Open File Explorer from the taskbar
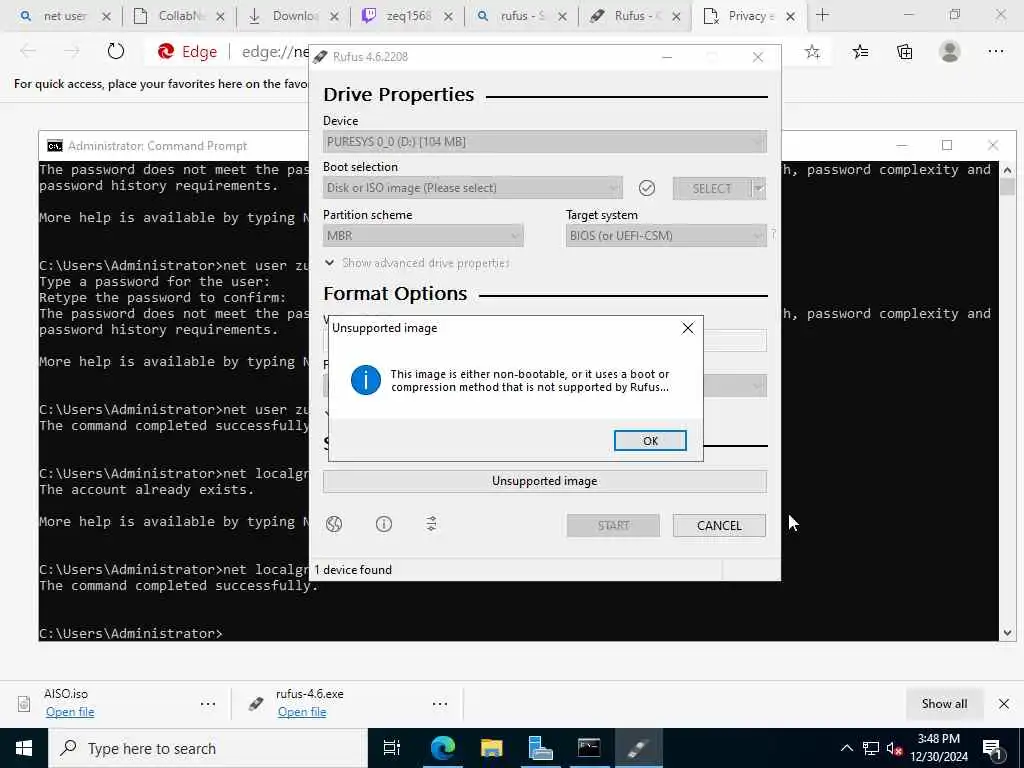 pyautogui.click(x=491, y=748)
